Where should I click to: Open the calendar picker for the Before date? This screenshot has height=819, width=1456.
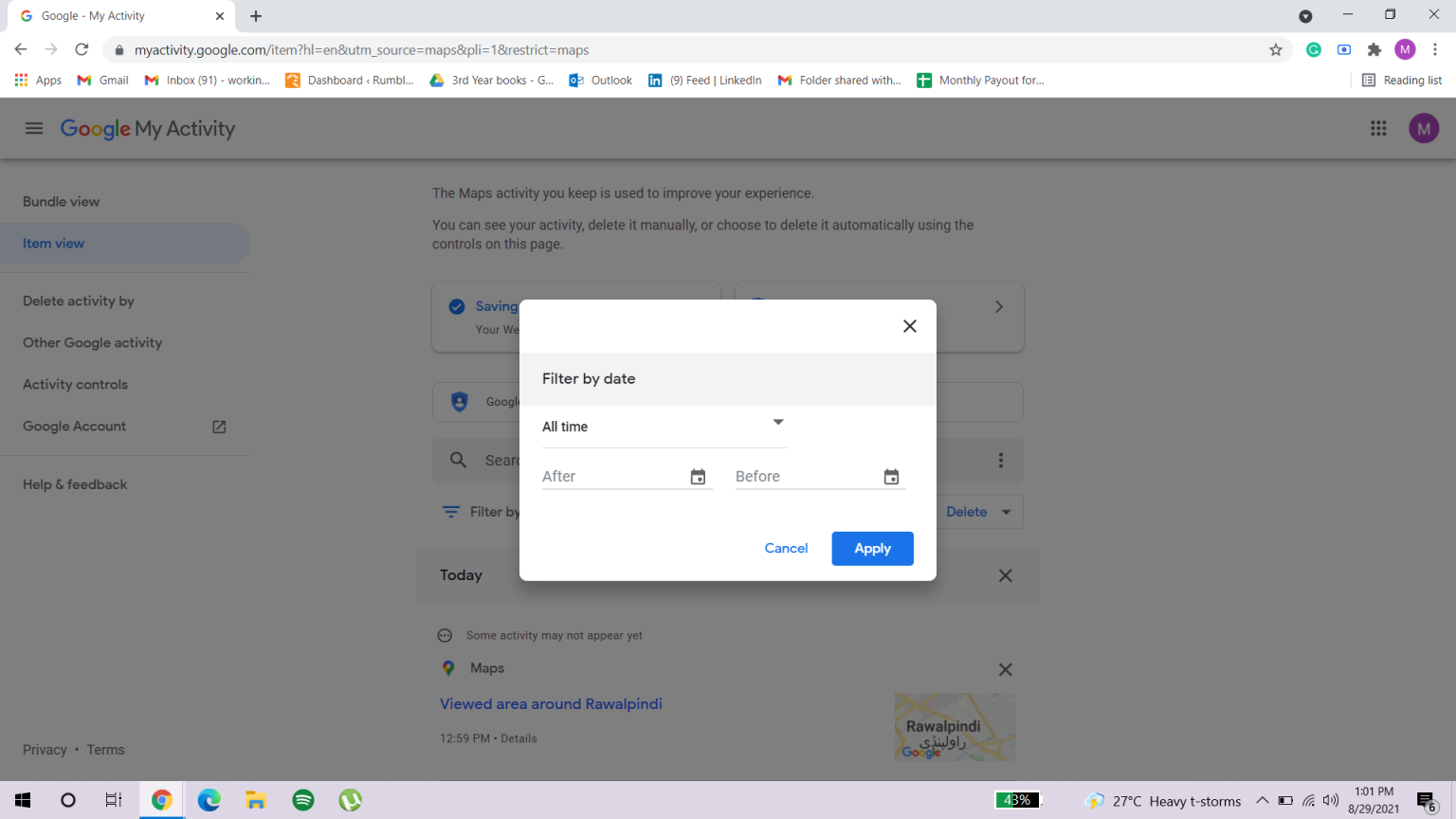pyautogui.click(x=891, y=477)
